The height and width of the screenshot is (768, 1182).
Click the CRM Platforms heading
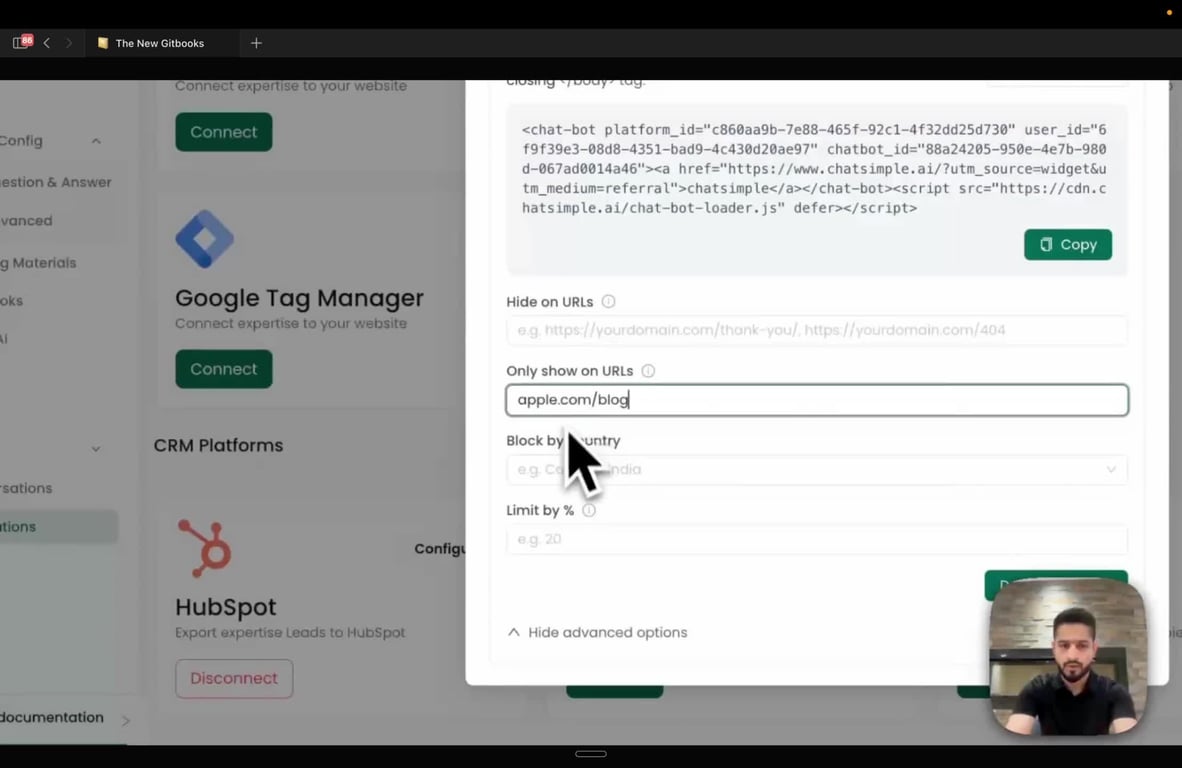218,445
